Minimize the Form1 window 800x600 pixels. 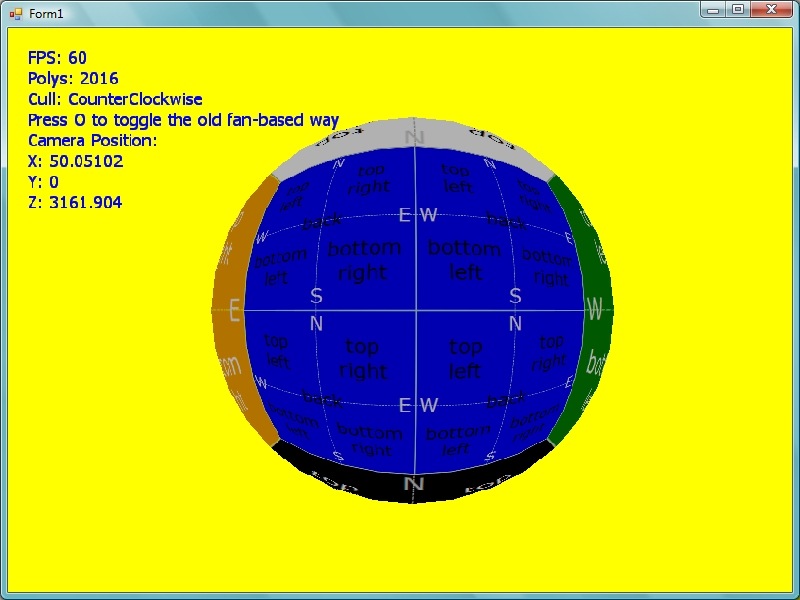pyautogui.click(x=713, y=10)
